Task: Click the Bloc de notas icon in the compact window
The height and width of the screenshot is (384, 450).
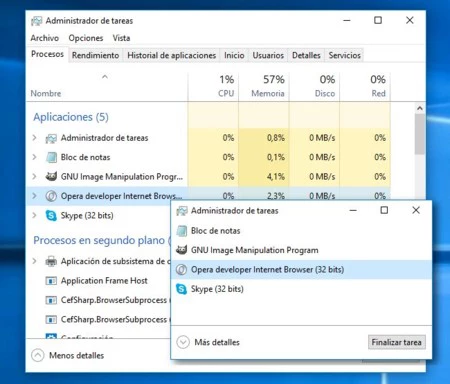Action: tap(182, 231)
